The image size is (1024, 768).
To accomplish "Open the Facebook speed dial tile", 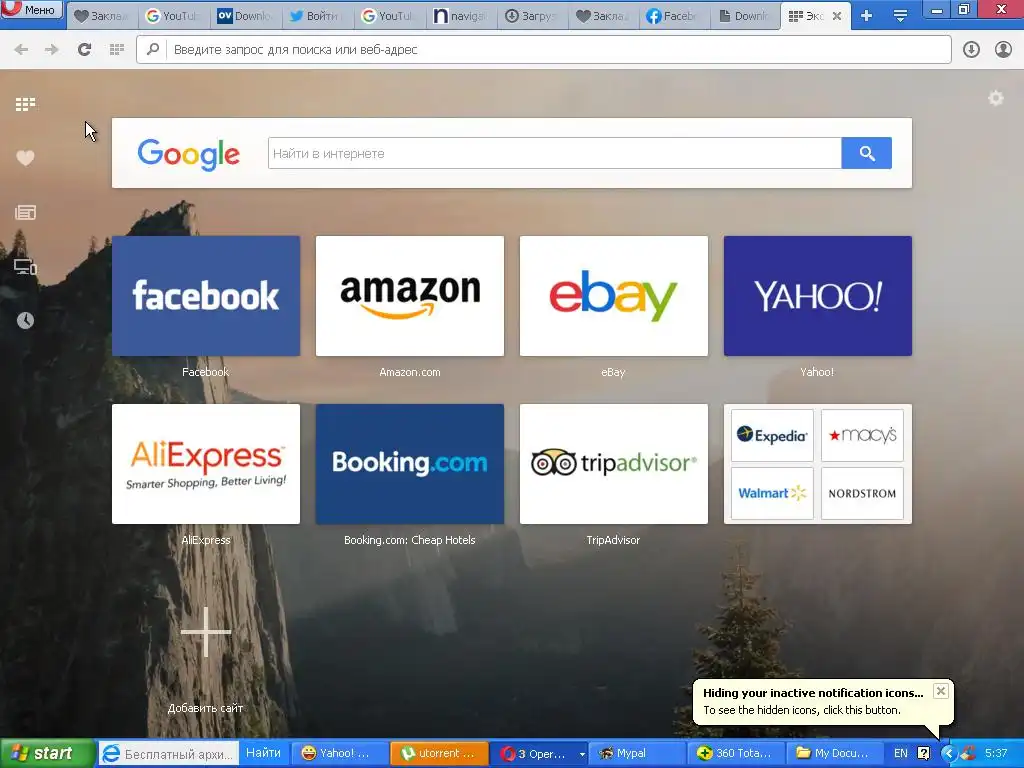I will (206, 296).
